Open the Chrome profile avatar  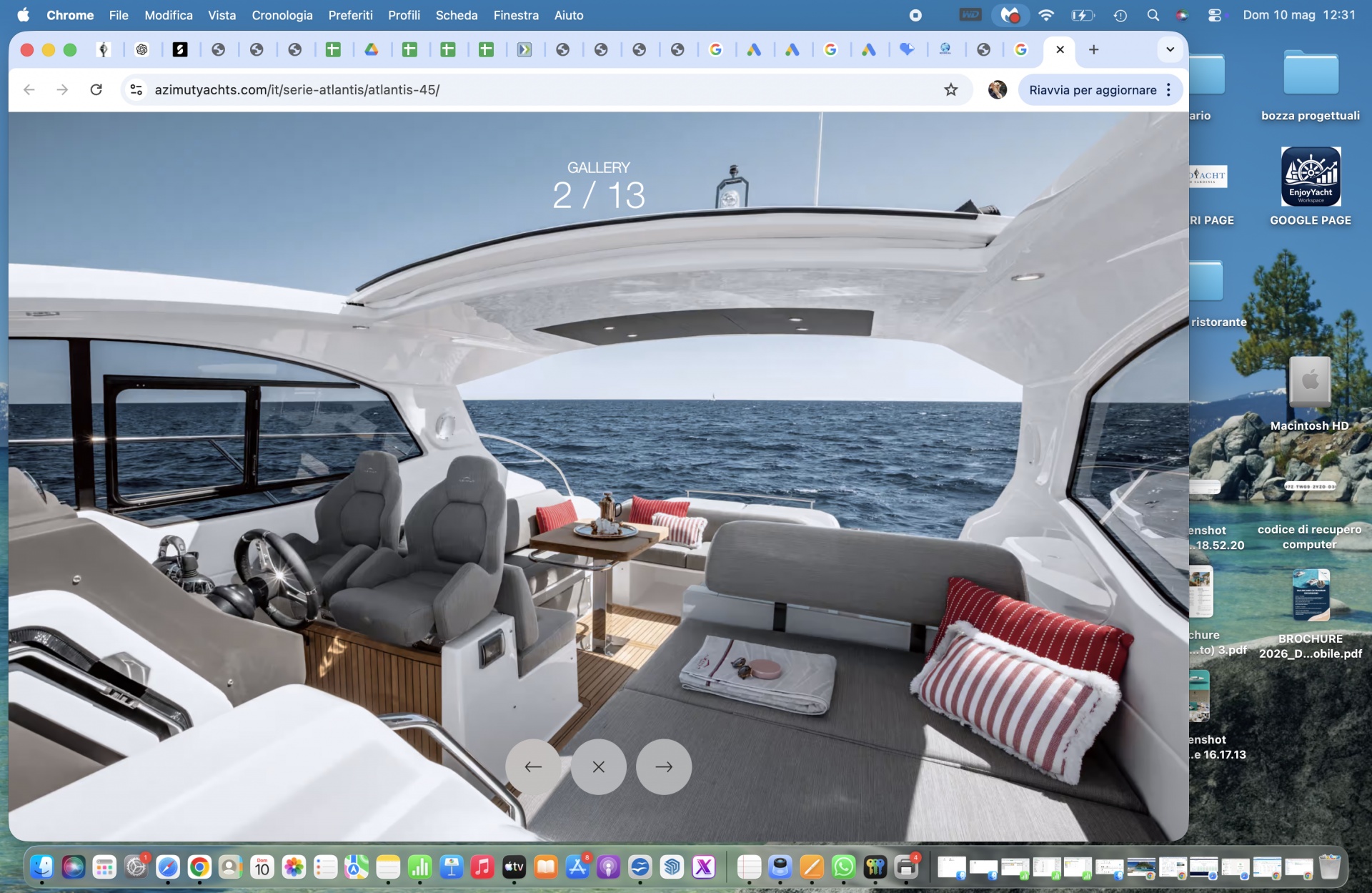997,89
